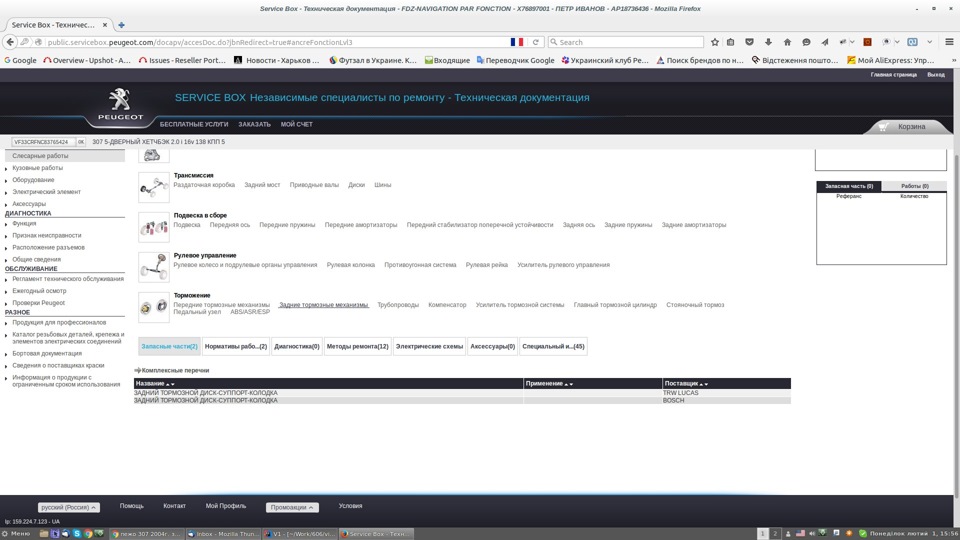Click the Трансмиссия section thumbnail
Image resolution: width=960 pixels, height=540 pixels.
click(153, 187)
